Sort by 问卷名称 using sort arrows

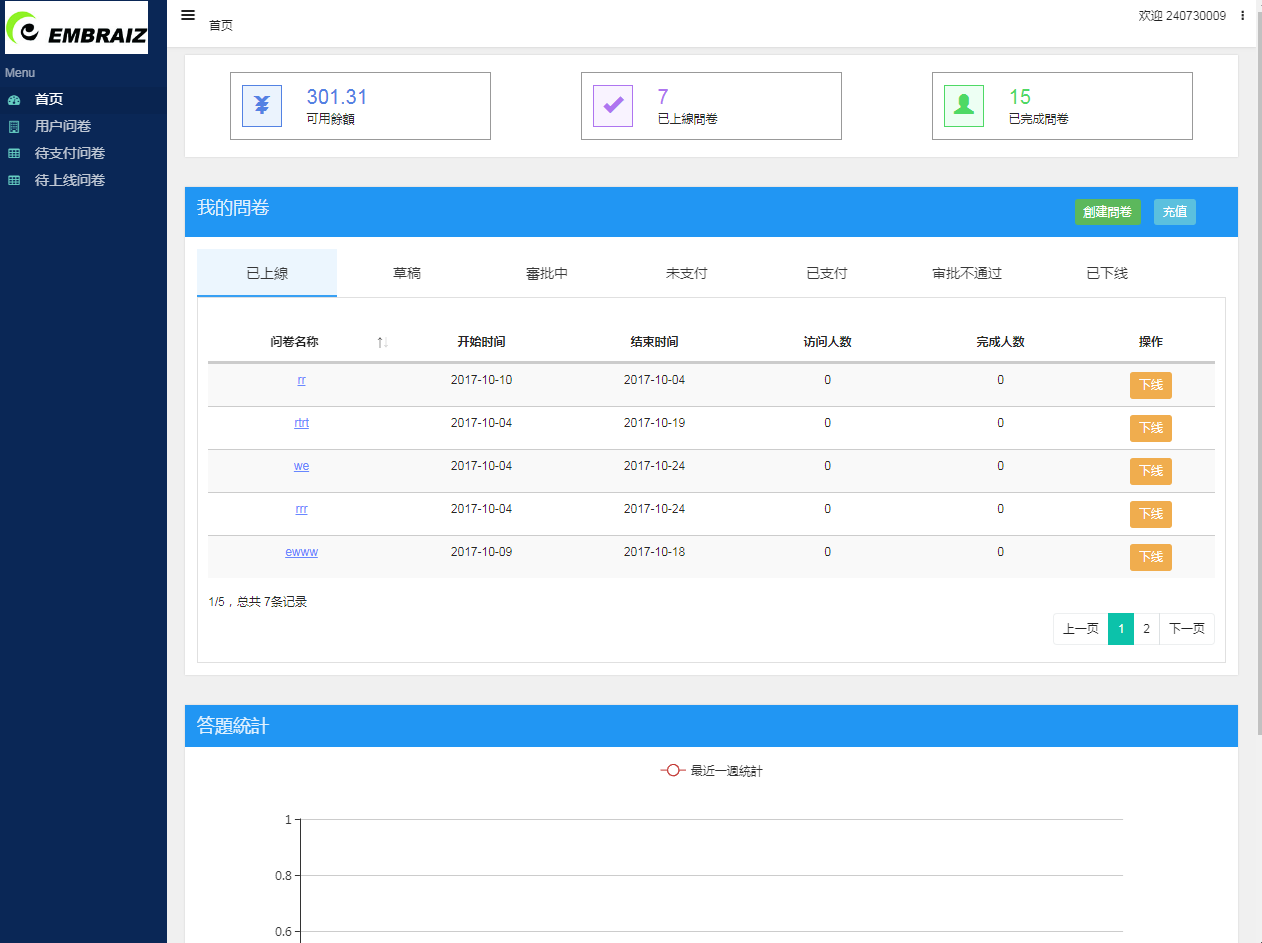point(383,342)
